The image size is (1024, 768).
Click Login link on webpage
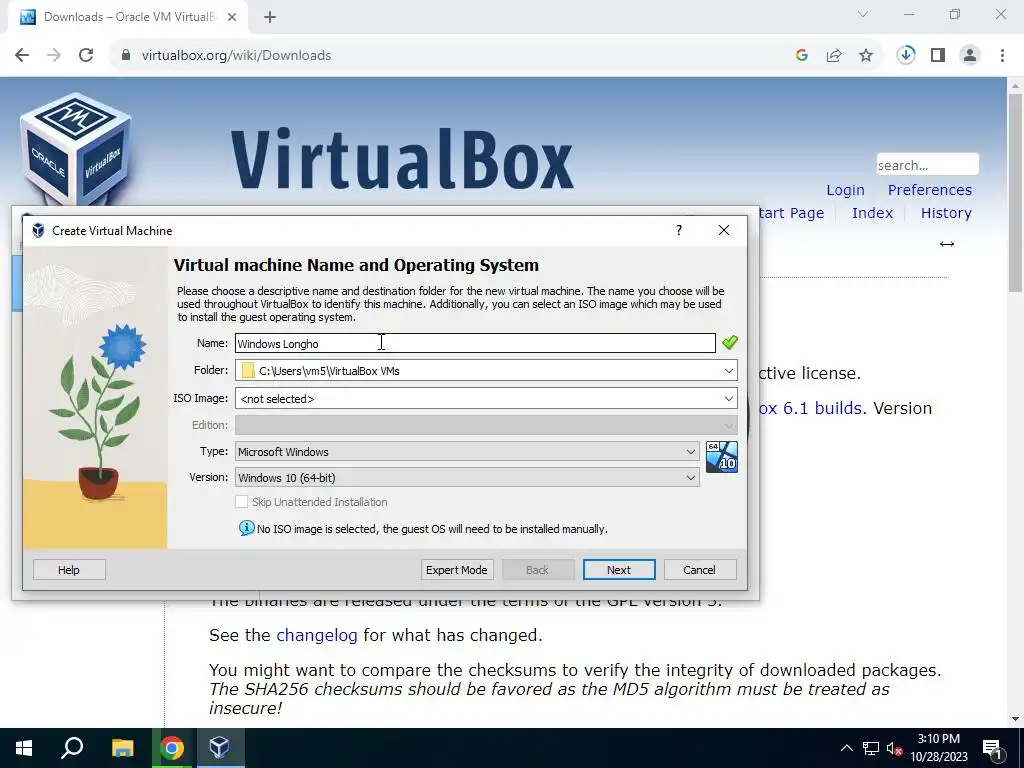[845, 190]
